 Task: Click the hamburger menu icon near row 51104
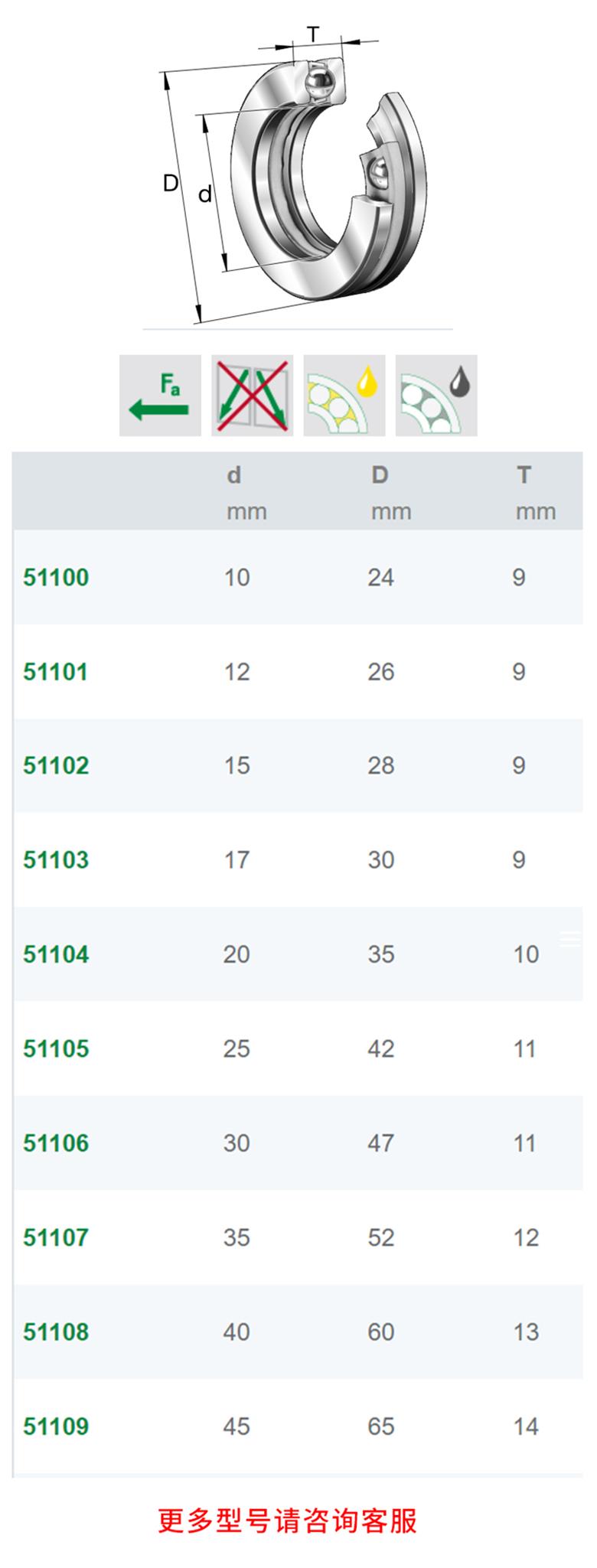click(x=570, y=939)
